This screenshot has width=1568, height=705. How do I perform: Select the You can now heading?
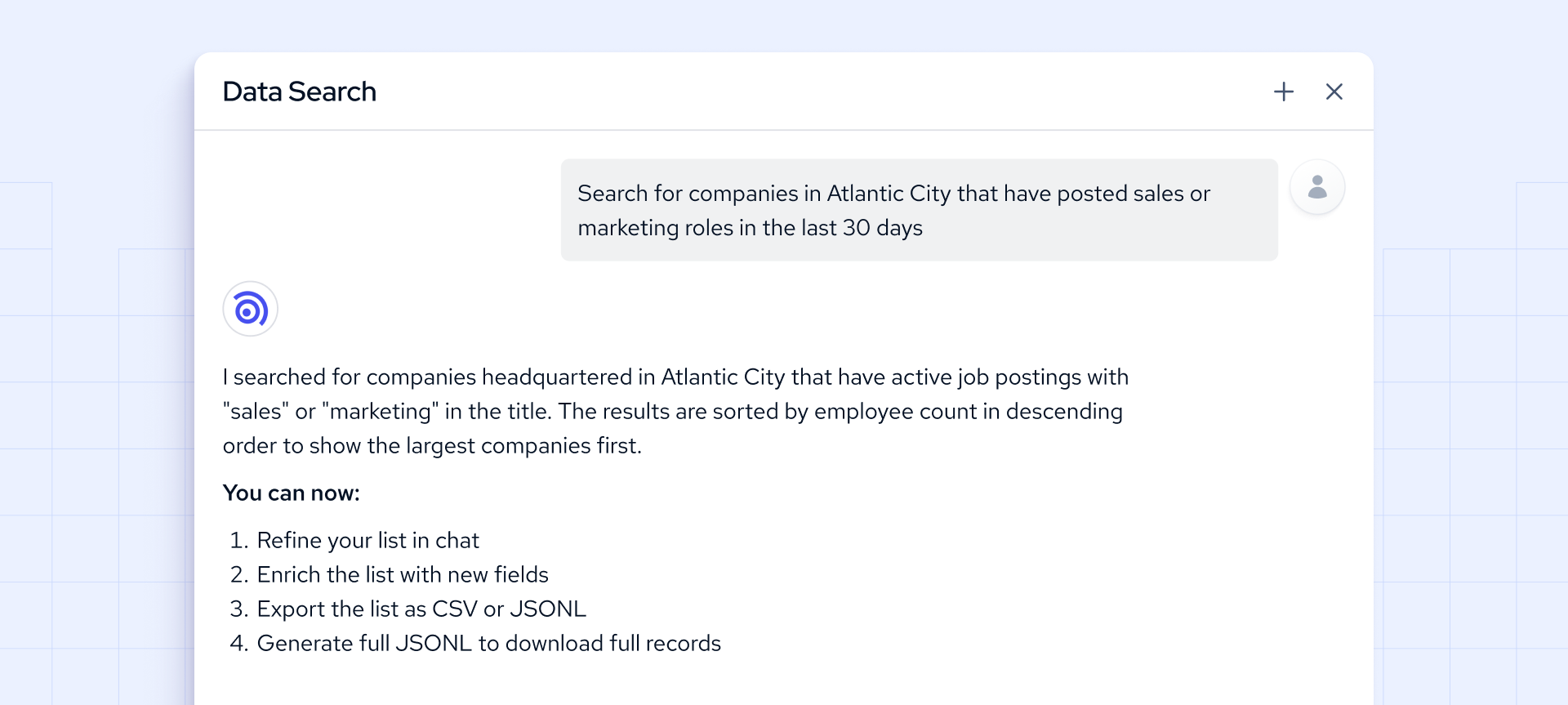(292, 493)
